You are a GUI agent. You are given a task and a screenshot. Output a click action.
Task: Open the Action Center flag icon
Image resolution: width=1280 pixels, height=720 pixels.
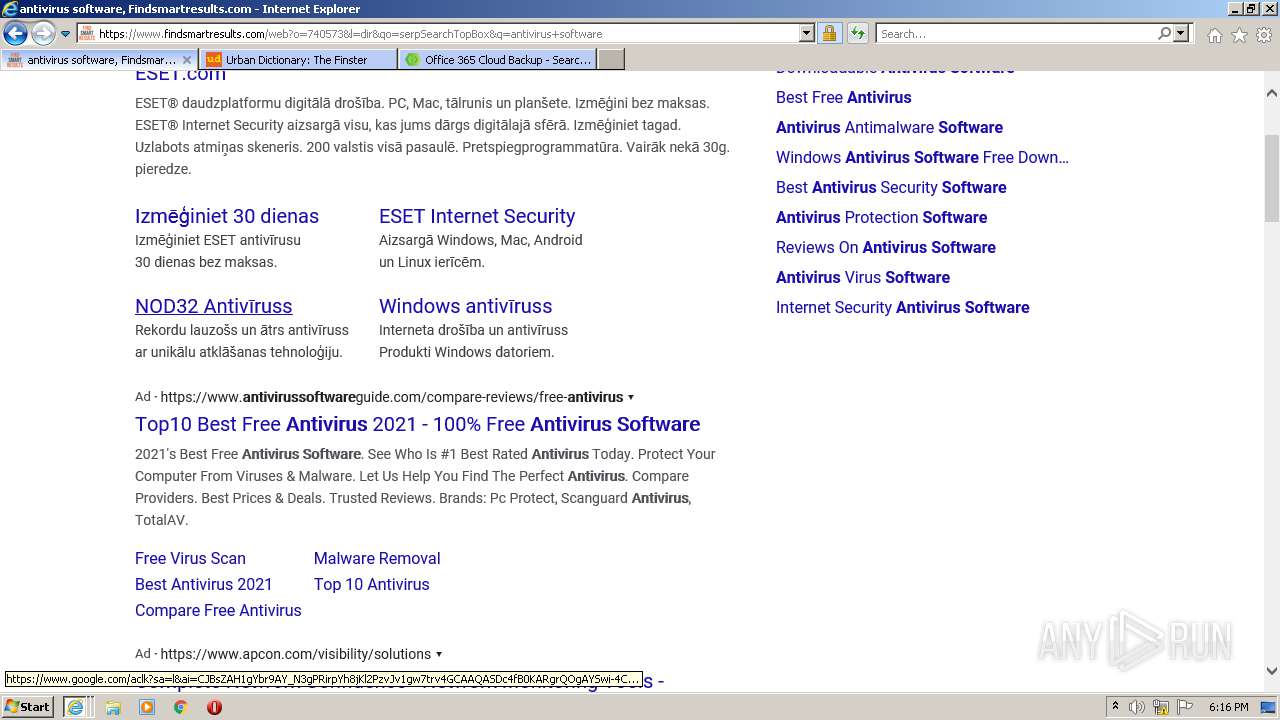[1186, 707]
